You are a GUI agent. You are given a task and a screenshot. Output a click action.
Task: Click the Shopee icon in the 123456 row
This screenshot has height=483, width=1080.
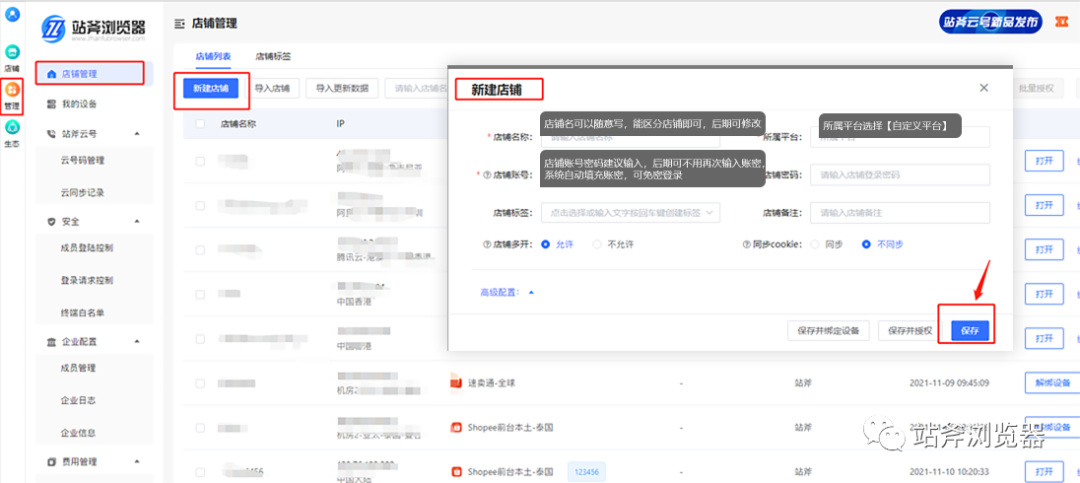click(455, 472)
